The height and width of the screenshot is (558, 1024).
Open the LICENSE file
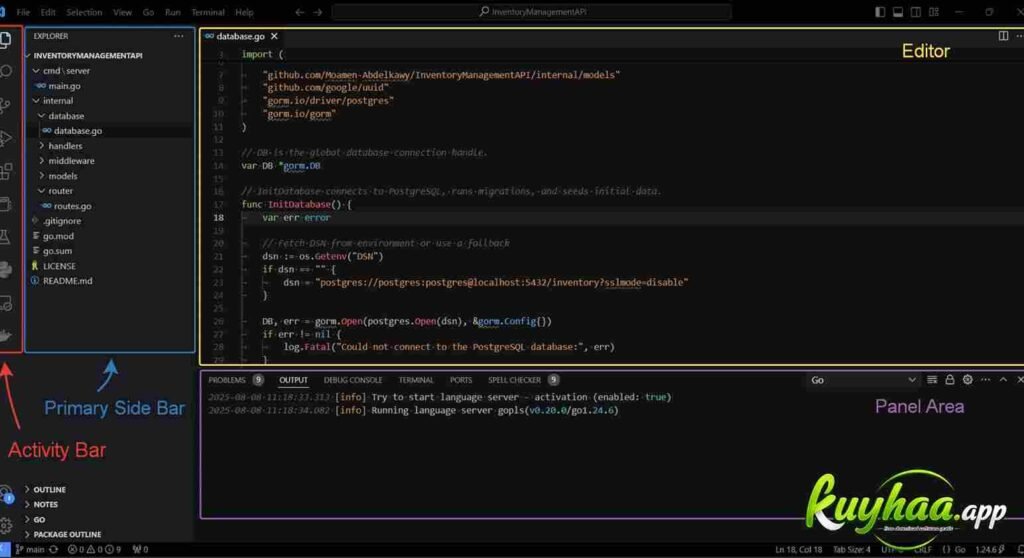click(59, 266)
